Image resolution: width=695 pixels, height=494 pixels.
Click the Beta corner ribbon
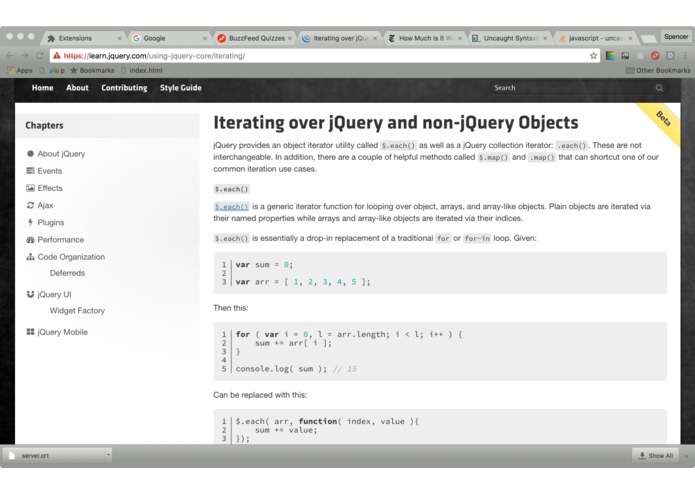coord(662,120)
